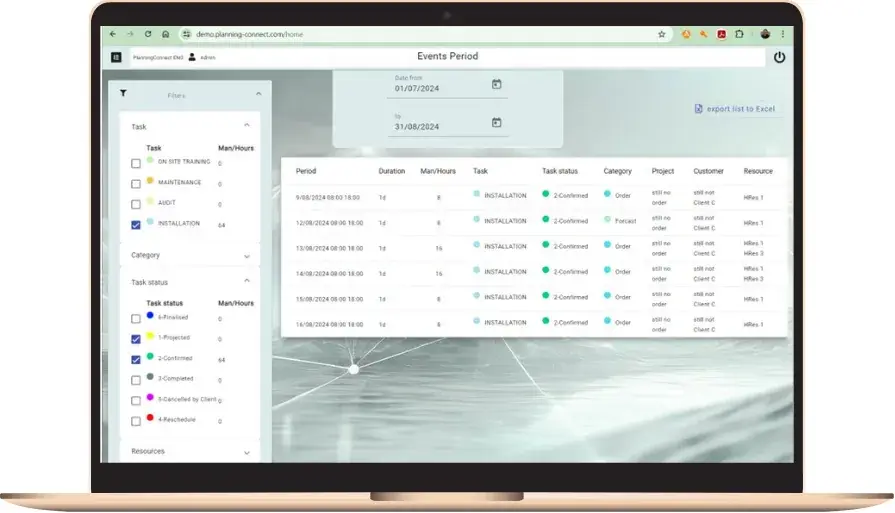Open the browser extensions puzzle icon
895x513 pixels.
coord(739,34)
